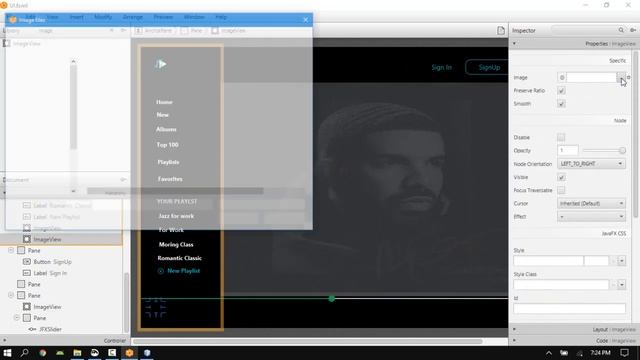Open the Arrange menu

133,17
